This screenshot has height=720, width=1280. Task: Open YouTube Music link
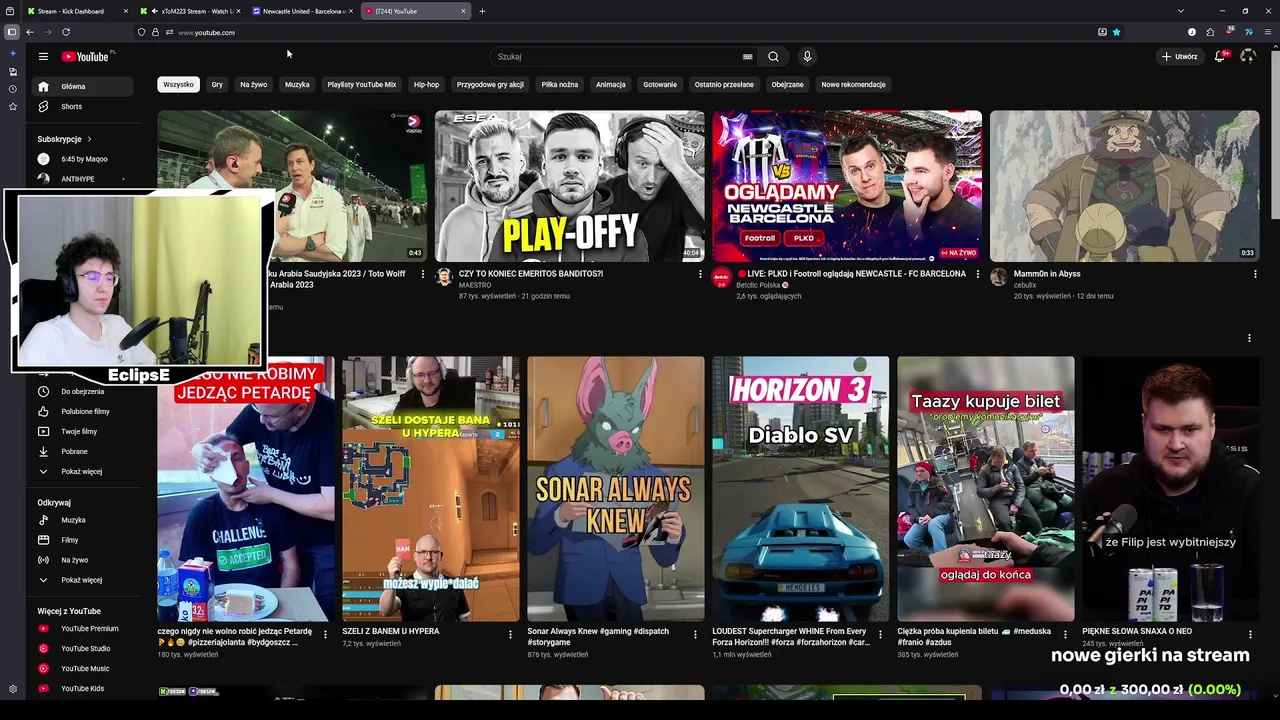80,668
